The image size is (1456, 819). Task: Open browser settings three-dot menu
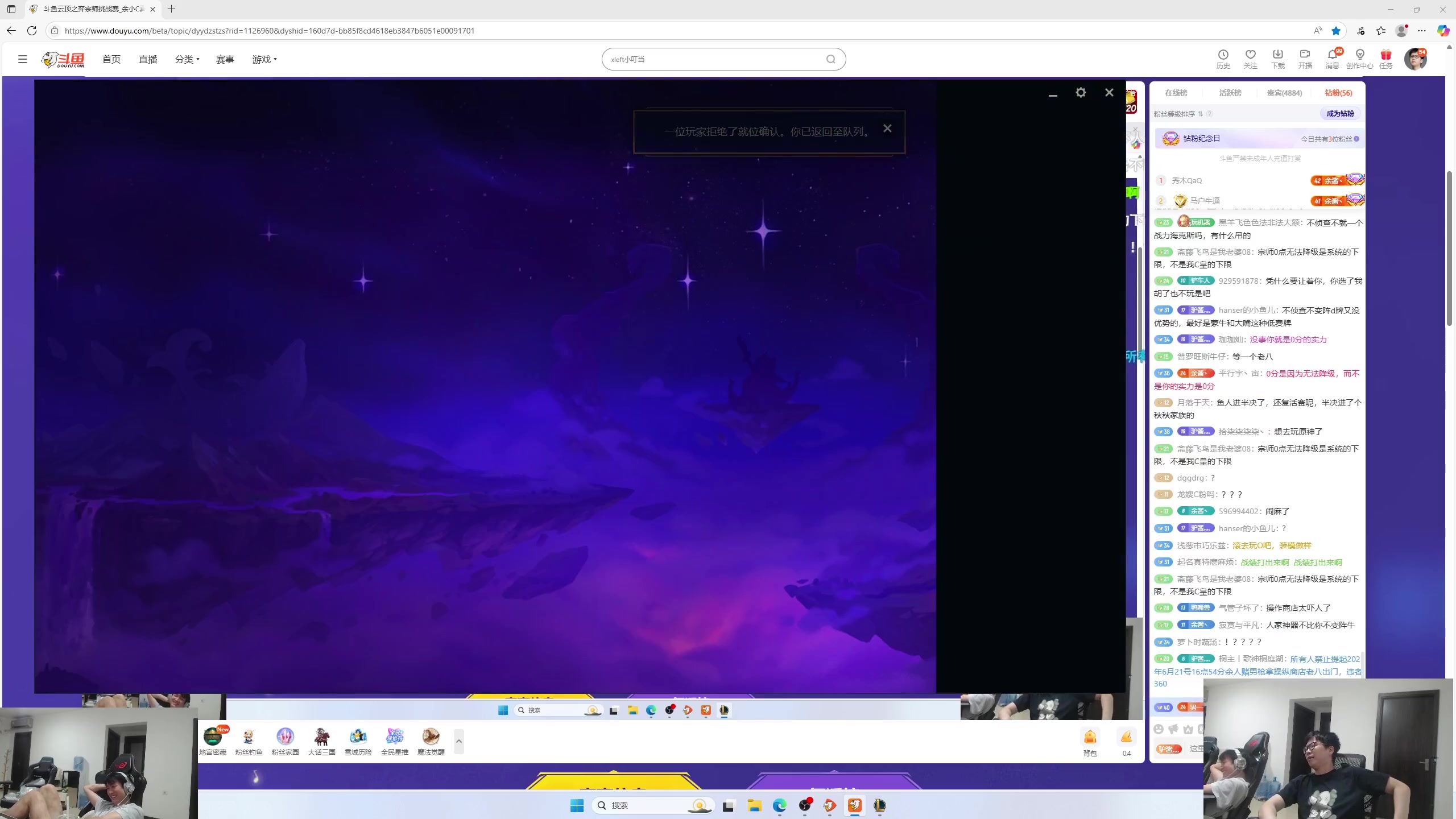(x=1422, y=31)
